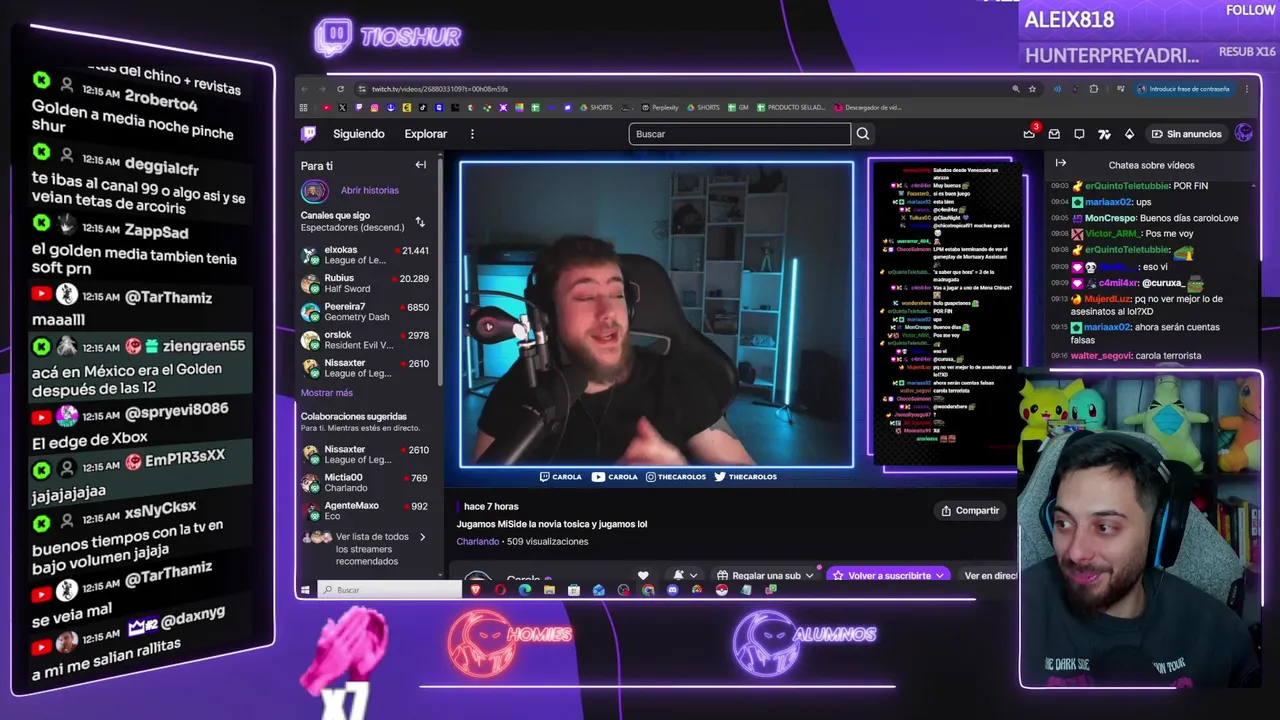The height and width of the screenshot is (720, 1280).
Task: Open the whispers speech-bubble icon
Action: coord(1079,134)
